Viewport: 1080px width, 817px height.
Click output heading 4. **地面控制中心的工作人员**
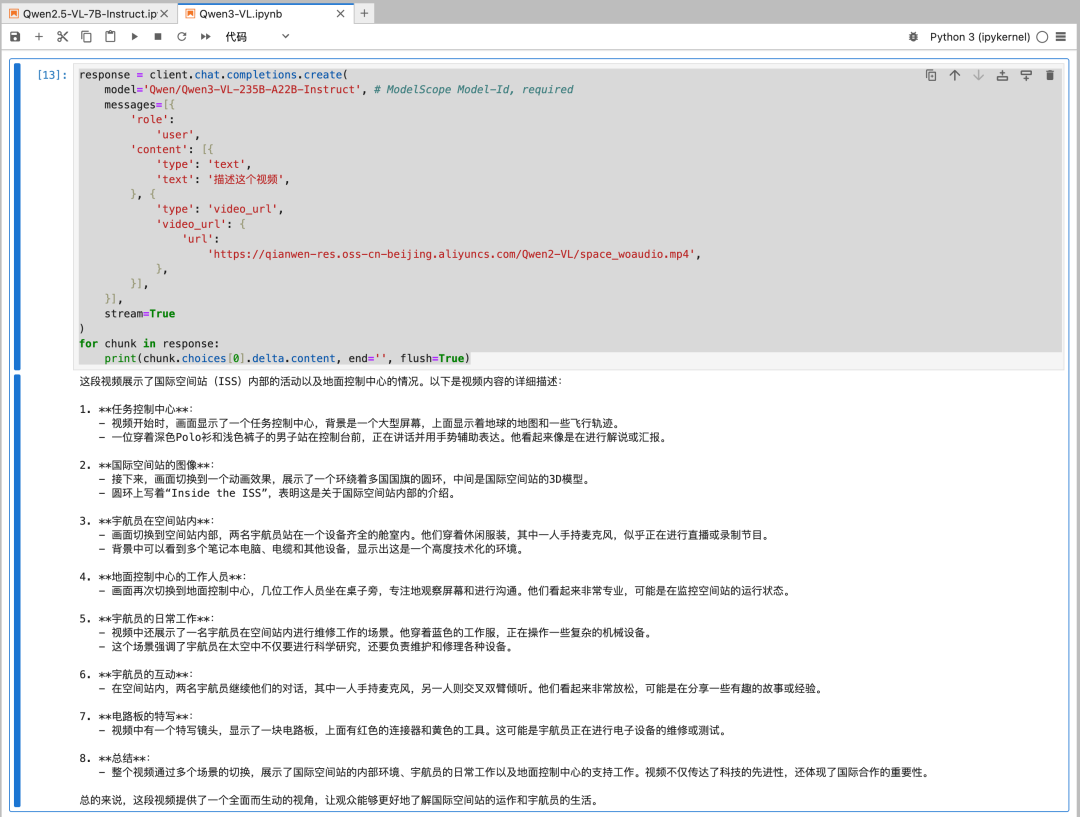pyautogui.click(x=162, y=577)
